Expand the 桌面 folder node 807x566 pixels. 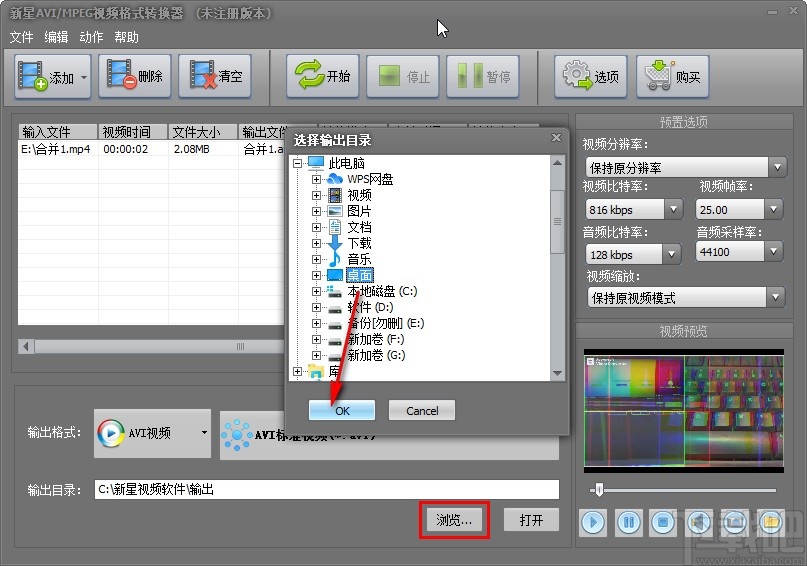317,275
